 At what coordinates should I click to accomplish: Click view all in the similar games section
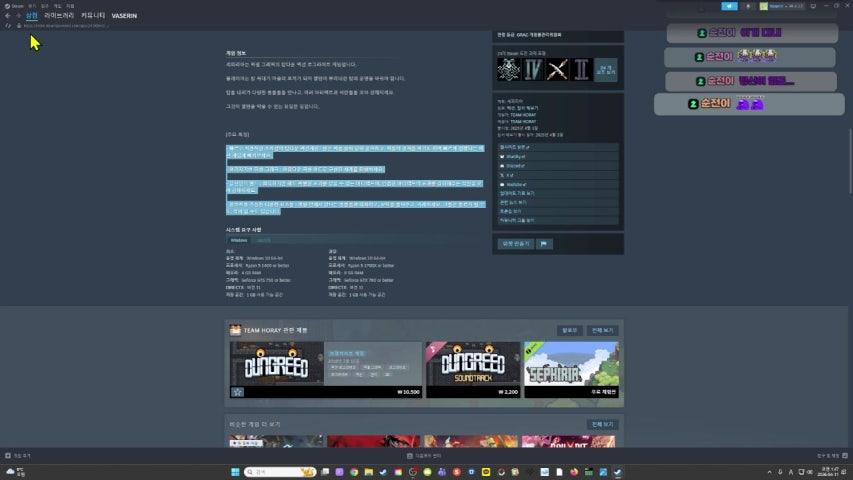[602, 424]
